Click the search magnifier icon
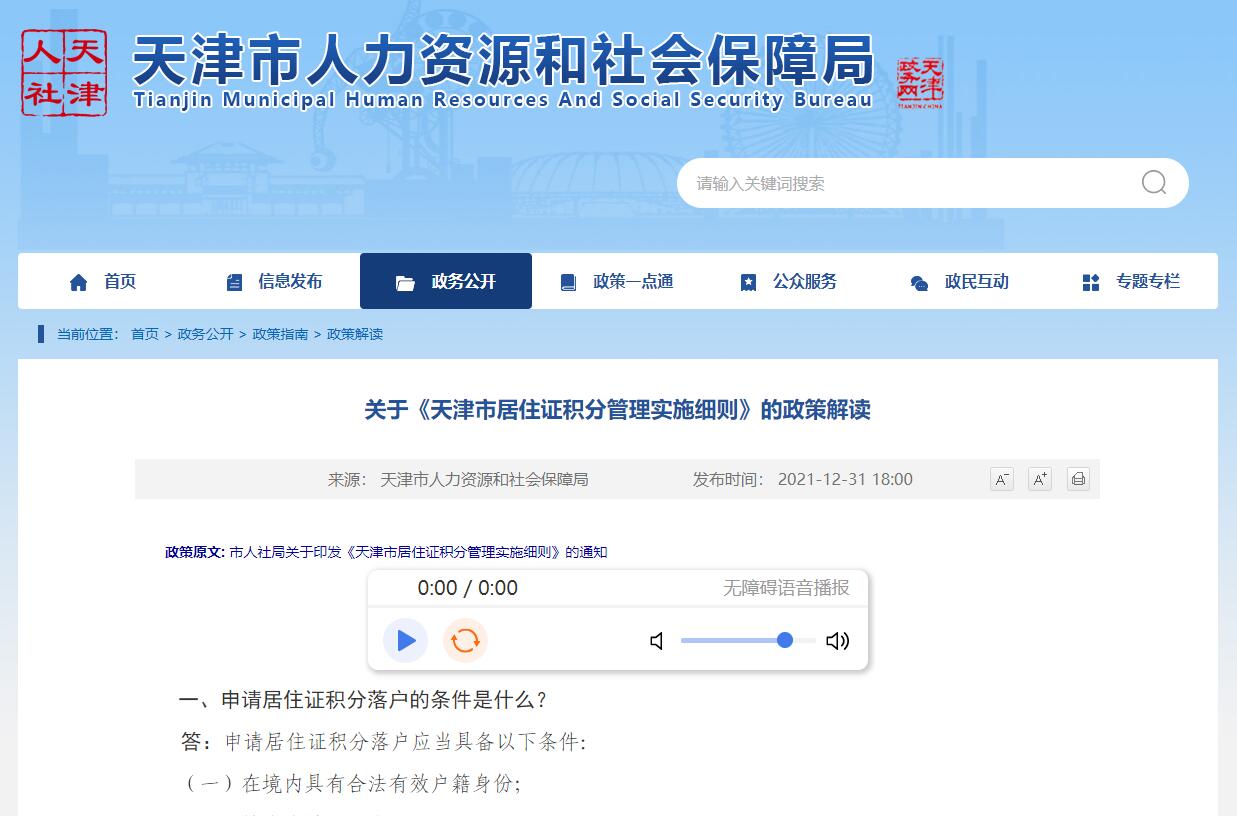1237x816 pixels. point(1154,183)
